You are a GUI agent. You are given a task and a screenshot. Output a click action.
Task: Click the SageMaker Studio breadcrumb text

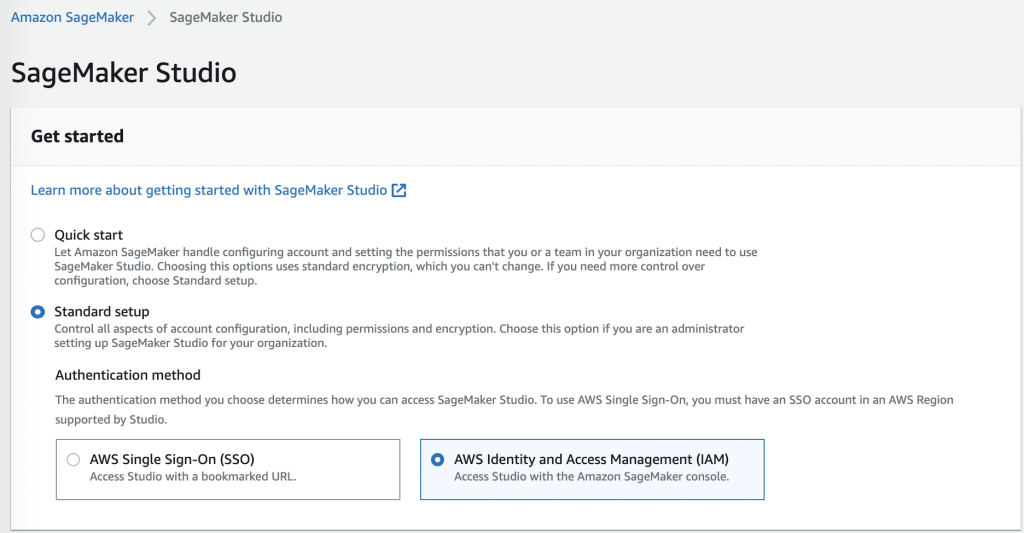tap(226, 18)
